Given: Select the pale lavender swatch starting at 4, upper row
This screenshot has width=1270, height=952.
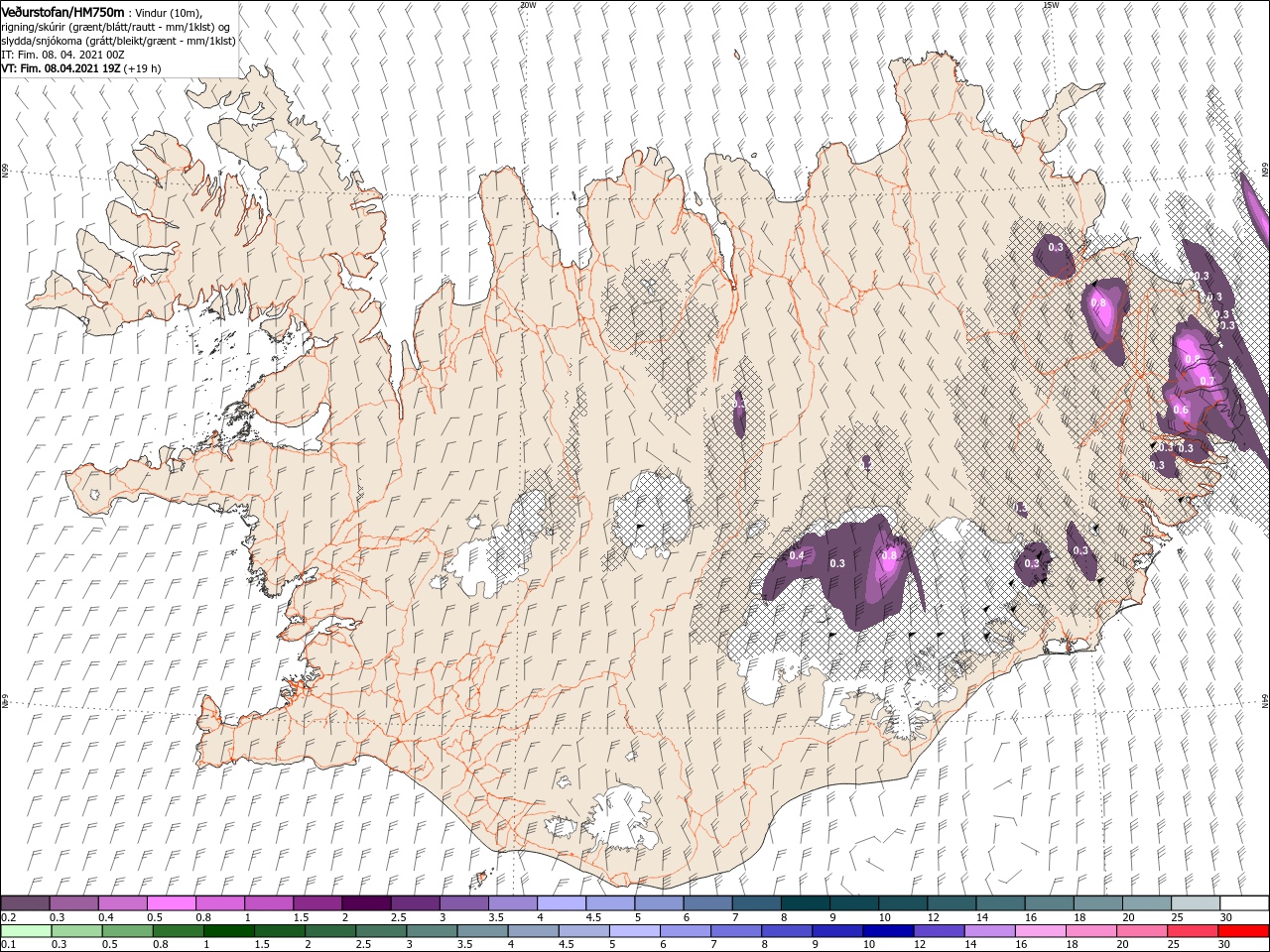Looking at the screenshot, I should [561, 903].
